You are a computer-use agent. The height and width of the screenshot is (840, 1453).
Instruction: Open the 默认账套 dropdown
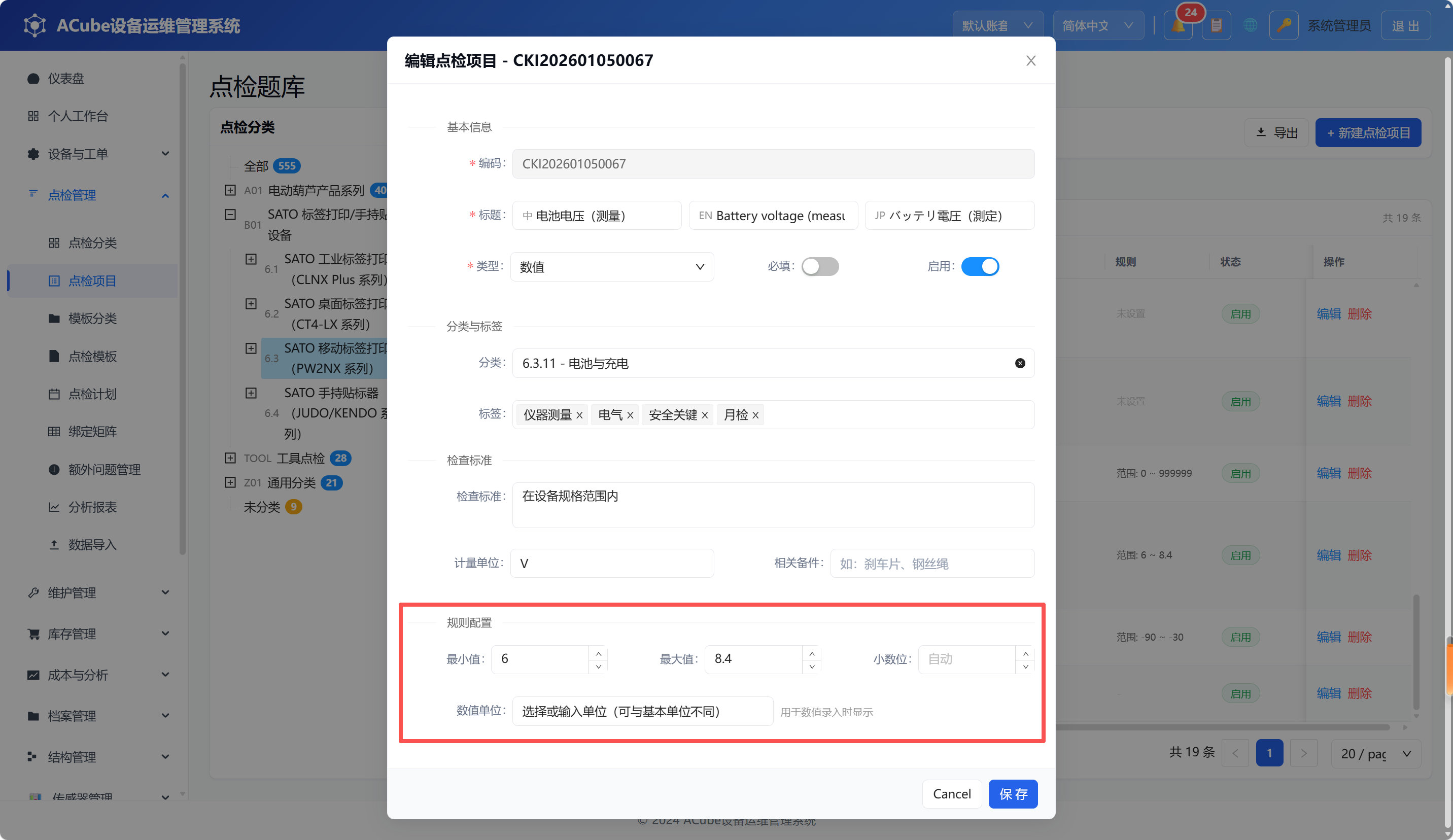(x=998, y=26)
